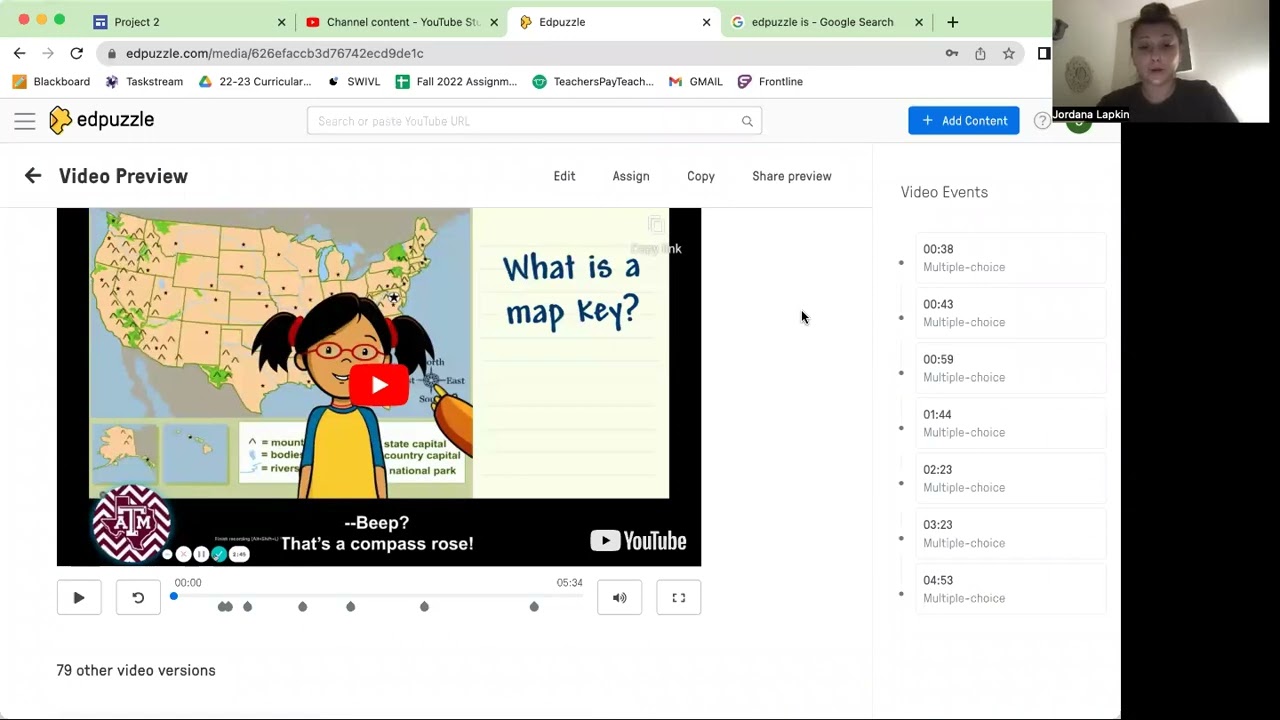Click the Add Content button
1280x720 pixels.
964,121
